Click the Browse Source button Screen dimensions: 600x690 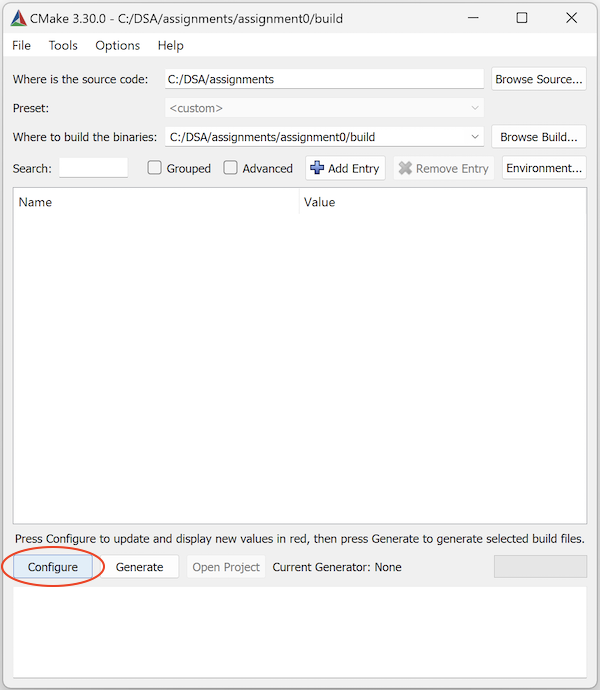pyautogui.click(x=538, y=79)
